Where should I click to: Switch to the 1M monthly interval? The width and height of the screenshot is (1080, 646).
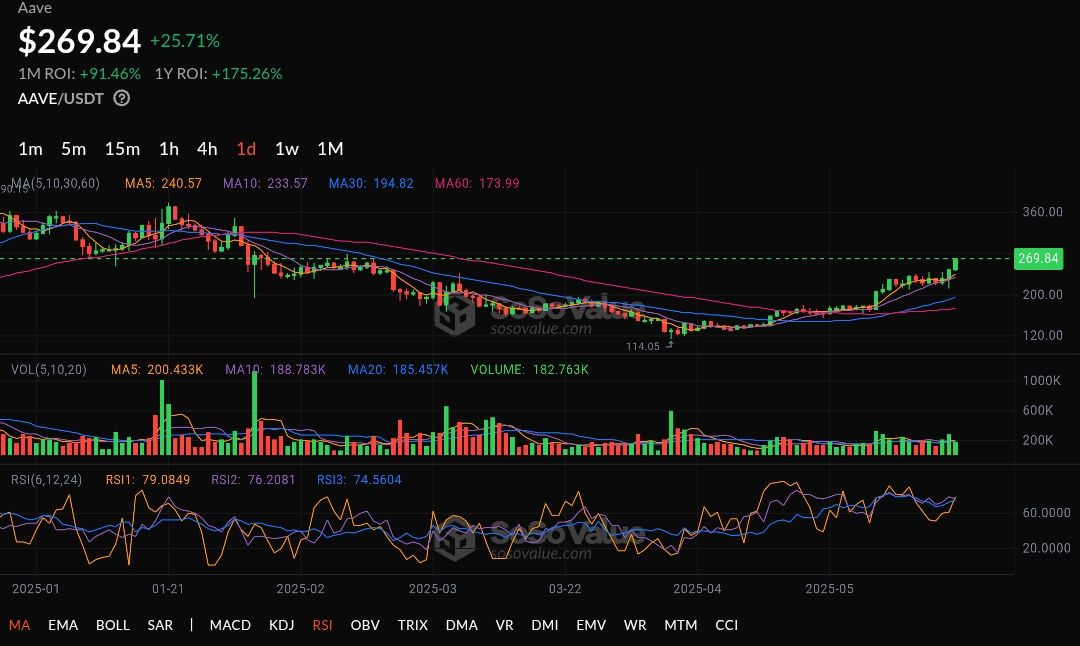pyautogui.click(x=330, y=149)
